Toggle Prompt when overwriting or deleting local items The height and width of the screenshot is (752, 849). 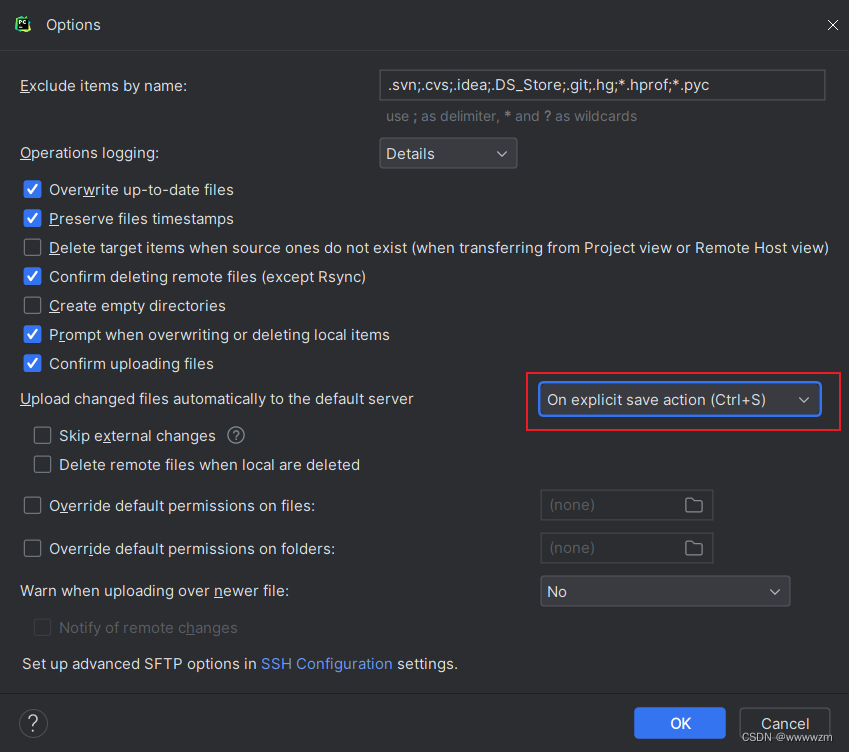tap(32, 335)
